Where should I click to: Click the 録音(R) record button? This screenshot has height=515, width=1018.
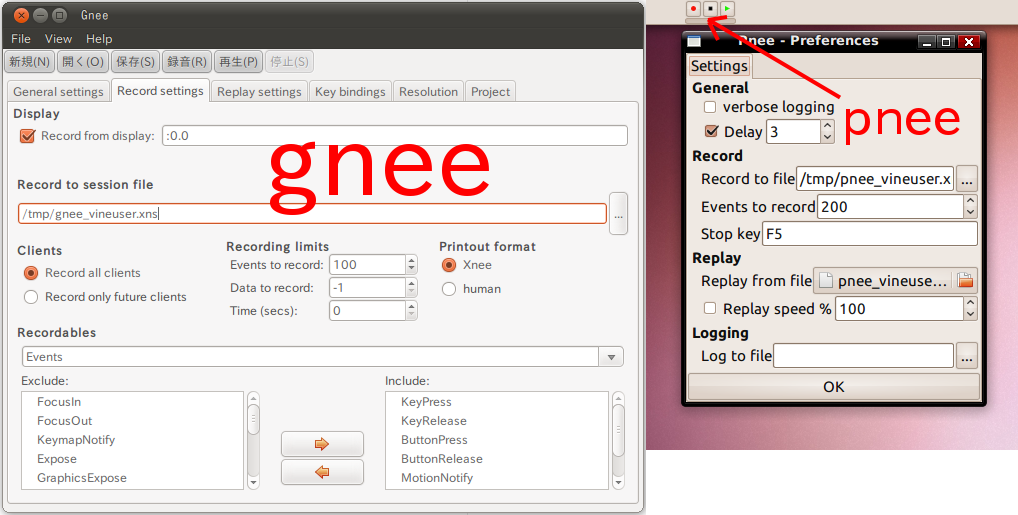tap(187, 62)
